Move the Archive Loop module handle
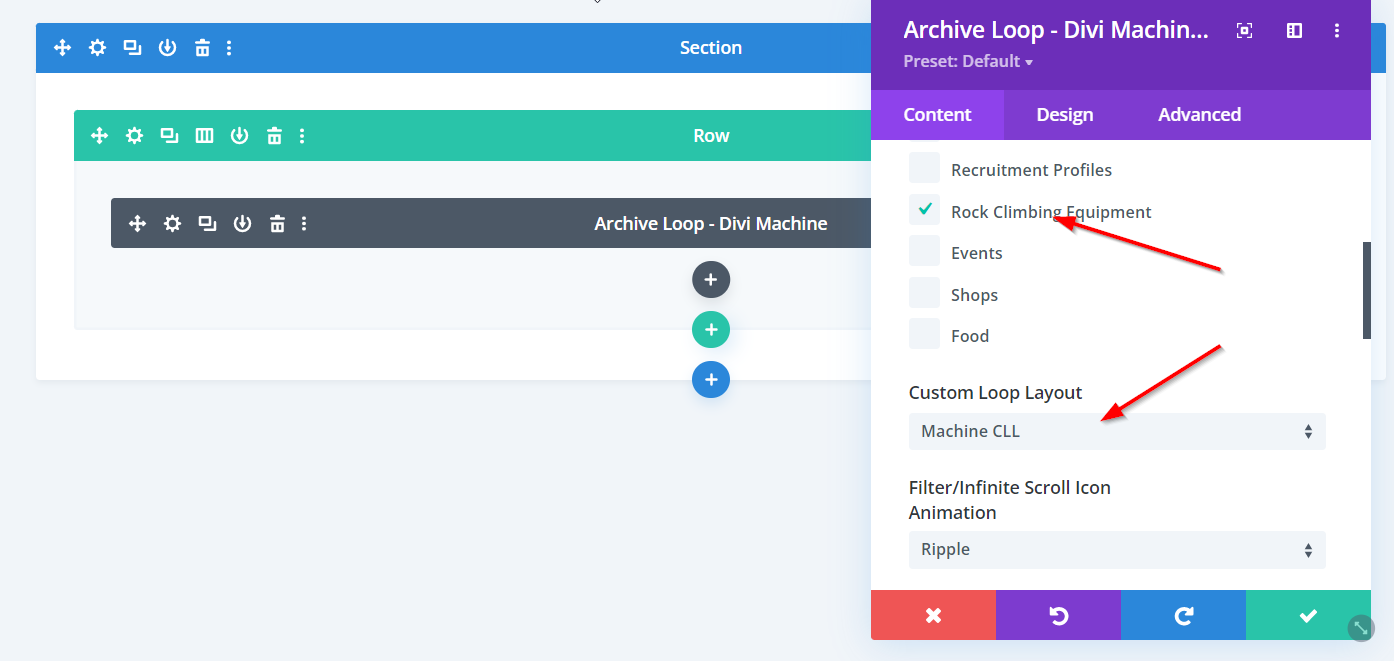This screenshot has width=1394, height=661. point(138,224)
